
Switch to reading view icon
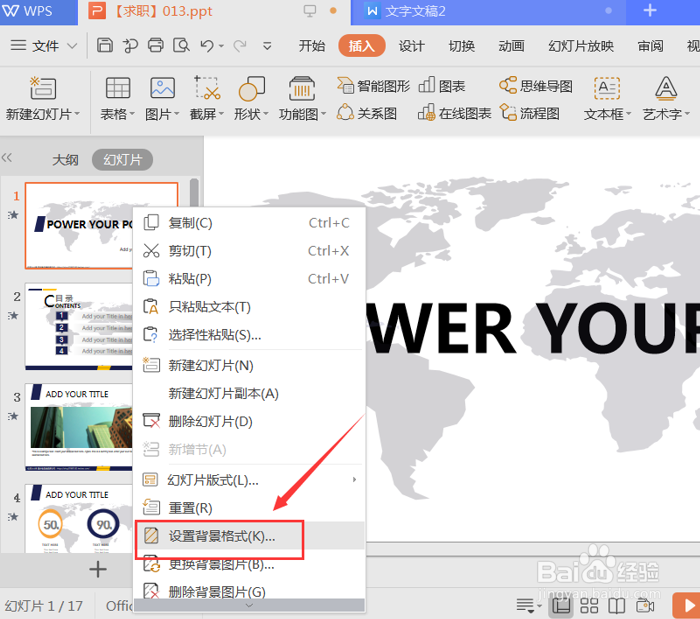coord(617,606)
